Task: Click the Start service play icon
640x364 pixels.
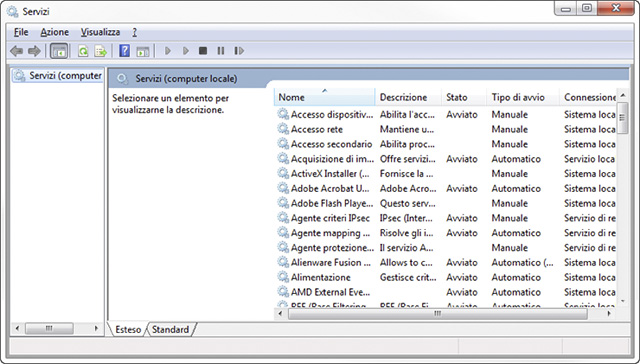Action: 167,51
